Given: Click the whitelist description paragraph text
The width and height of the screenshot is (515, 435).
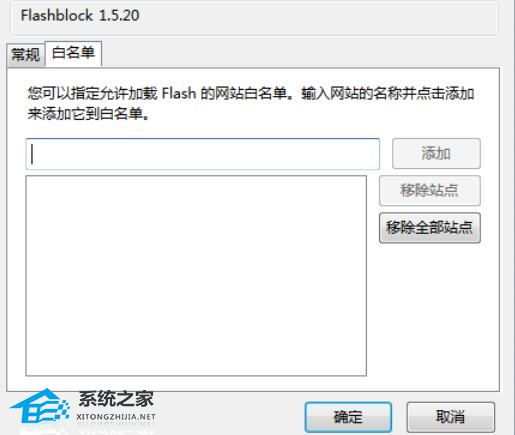Looking at the screenshot, I should coord(251,104).
